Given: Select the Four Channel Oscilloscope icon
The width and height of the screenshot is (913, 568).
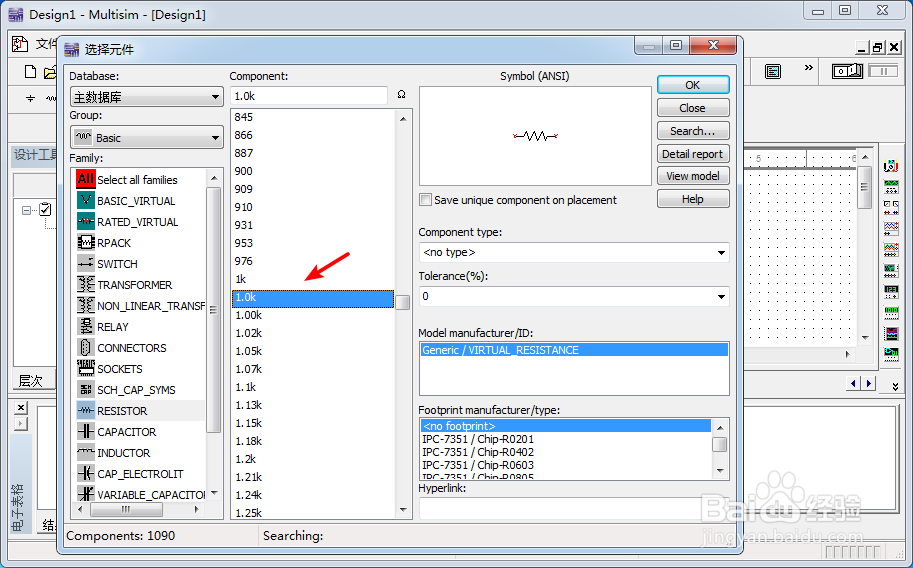Looking at the screenshot, I should pyautogui.click(x=891, y=249).
